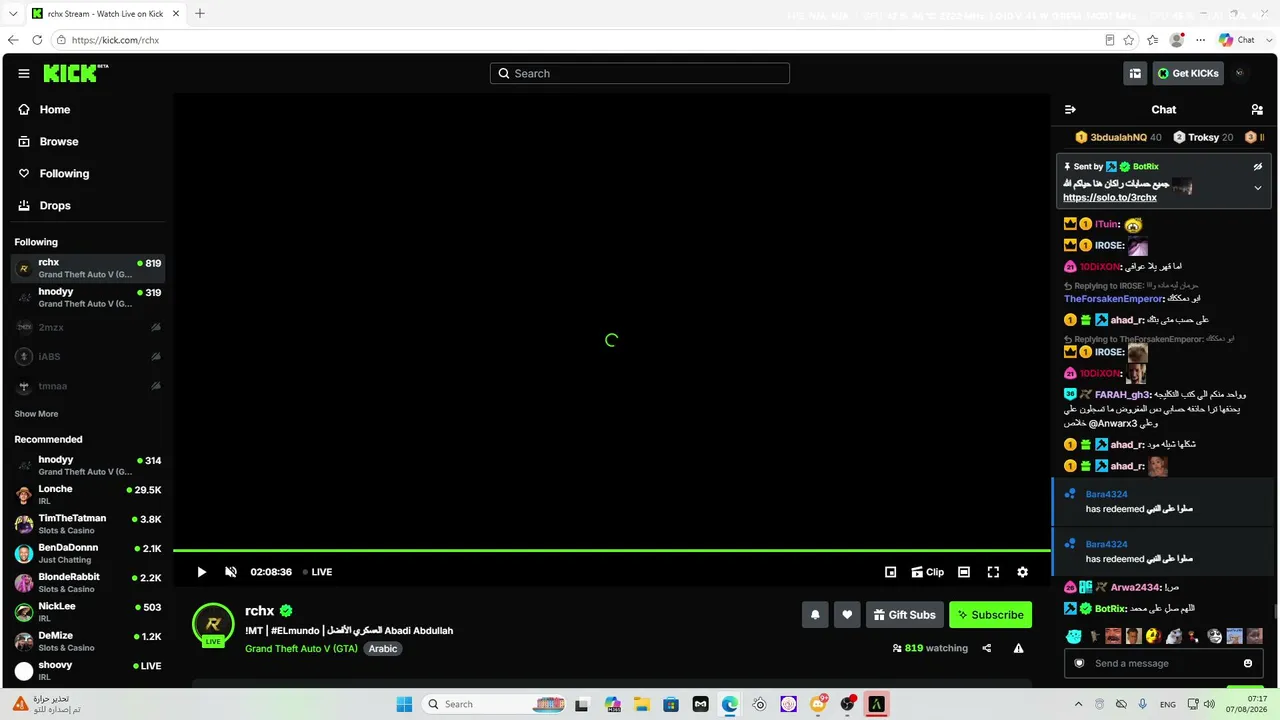This screenshot has height=720, width=1280.
Task: Open chat users list icon
Action: 1257,110
